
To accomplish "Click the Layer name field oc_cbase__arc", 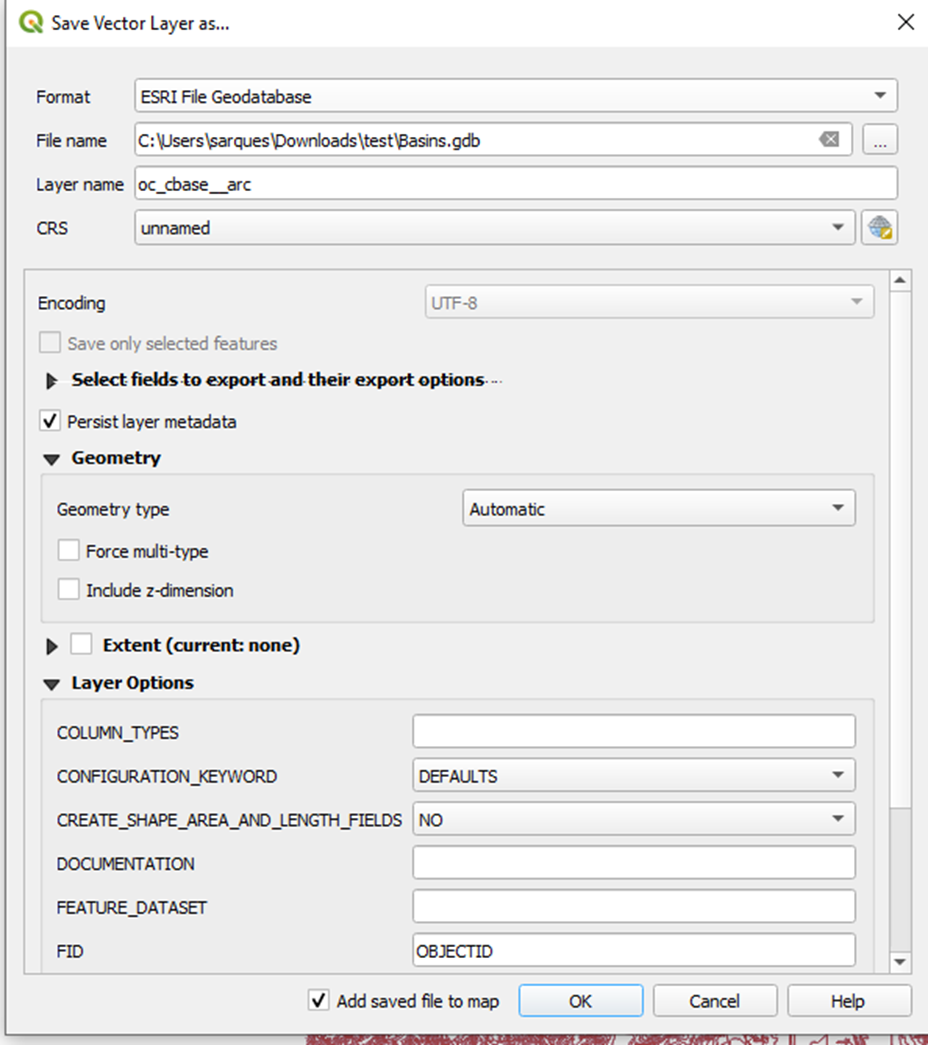I will pos(516,183).
